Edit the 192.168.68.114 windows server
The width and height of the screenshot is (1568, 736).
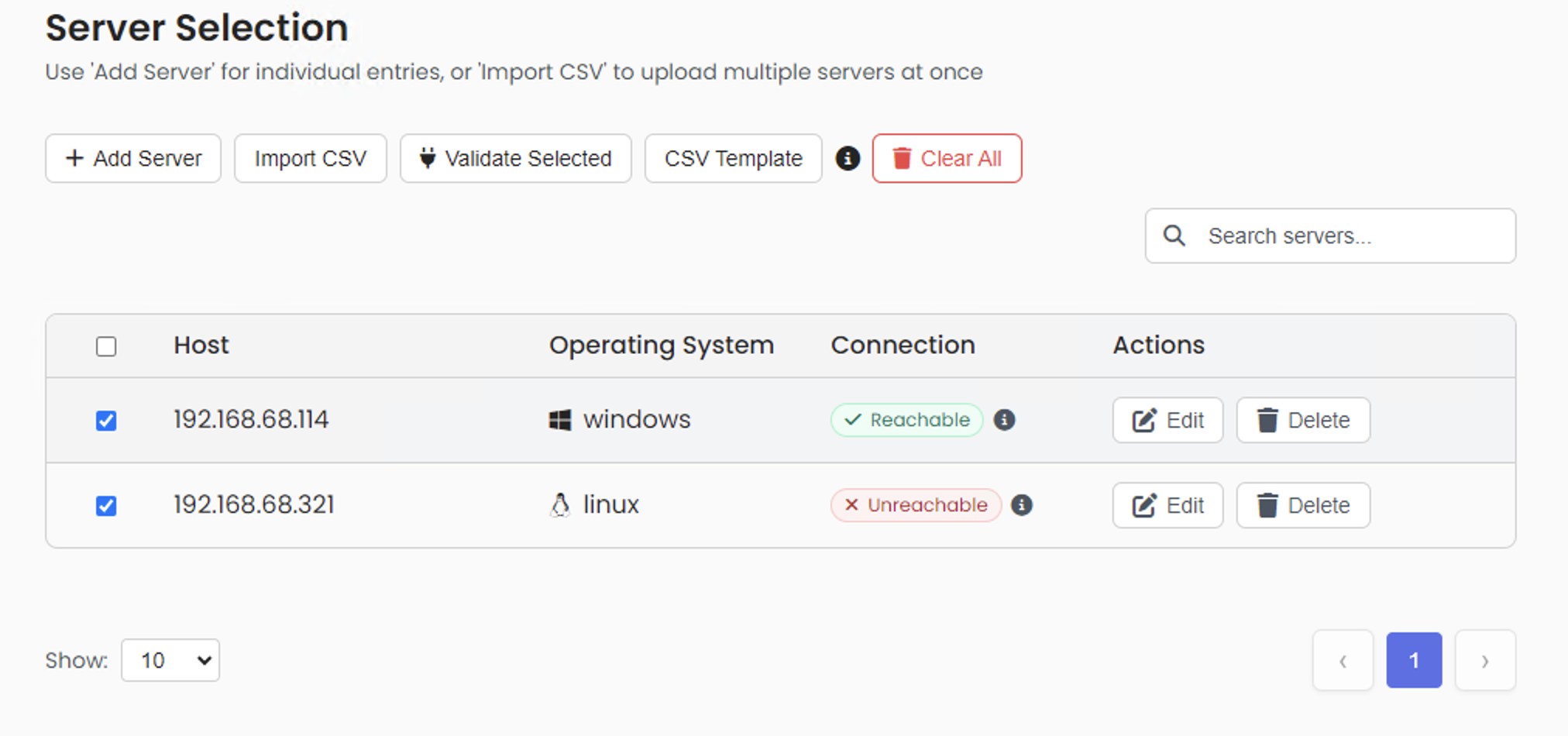(x=1167, y=420)
